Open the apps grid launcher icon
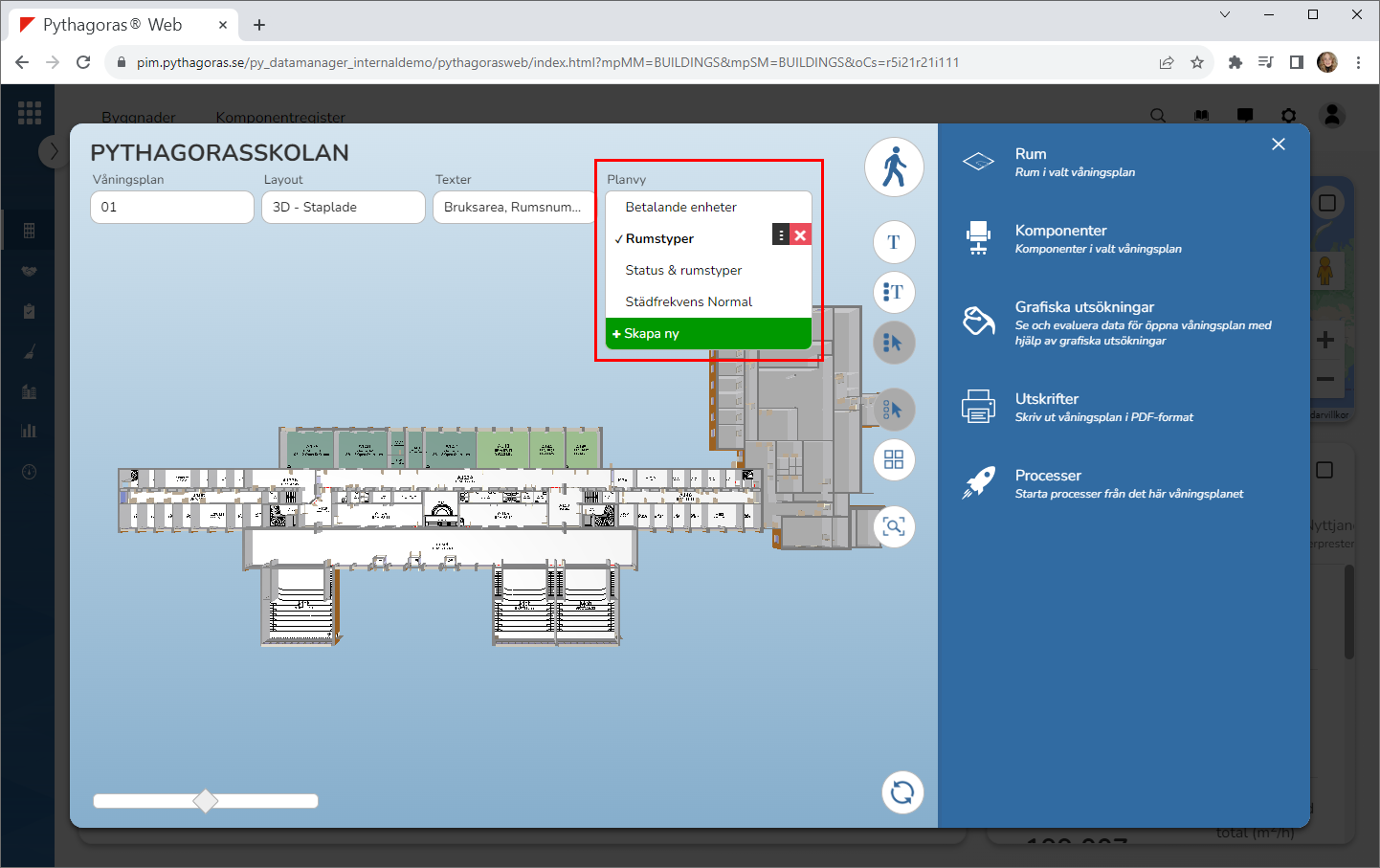Image resolution: width=1380 pixels, height=868 pixels. [30, 113]
